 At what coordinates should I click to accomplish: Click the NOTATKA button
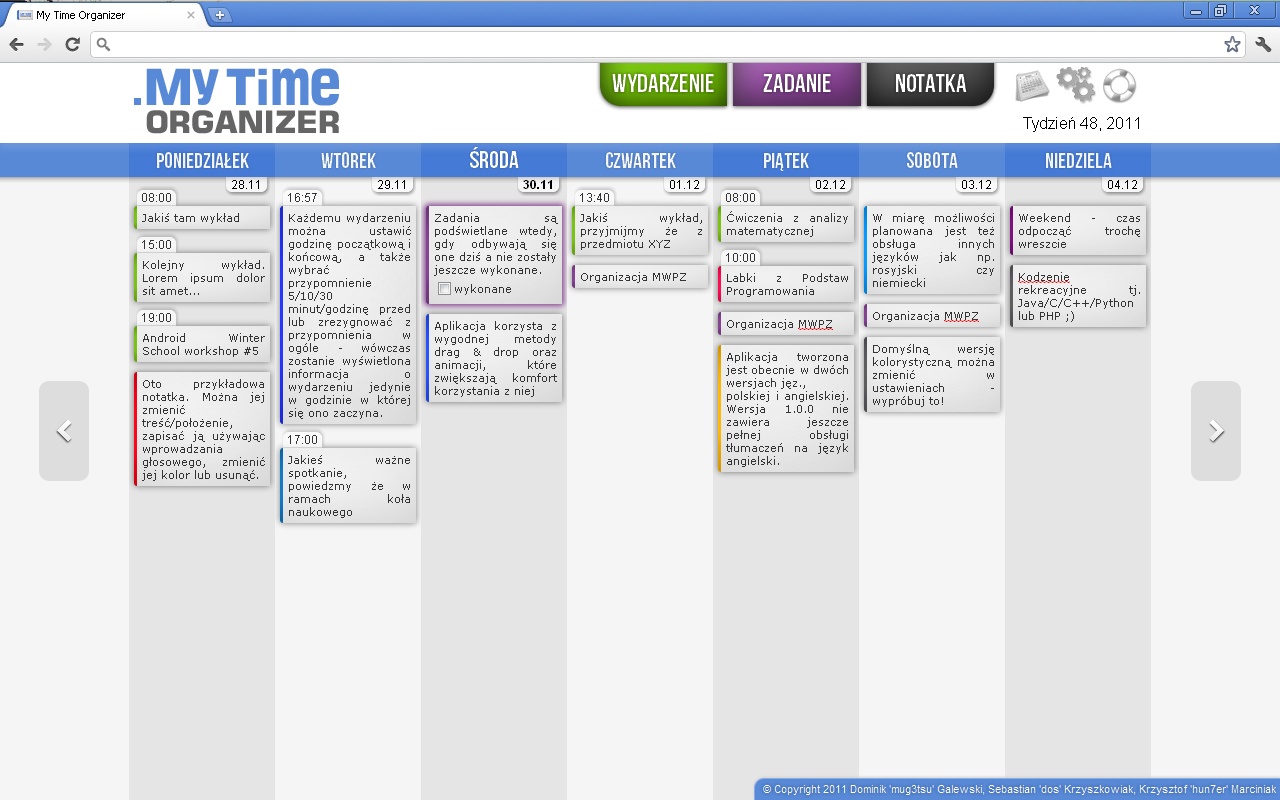tap(930, 84)
